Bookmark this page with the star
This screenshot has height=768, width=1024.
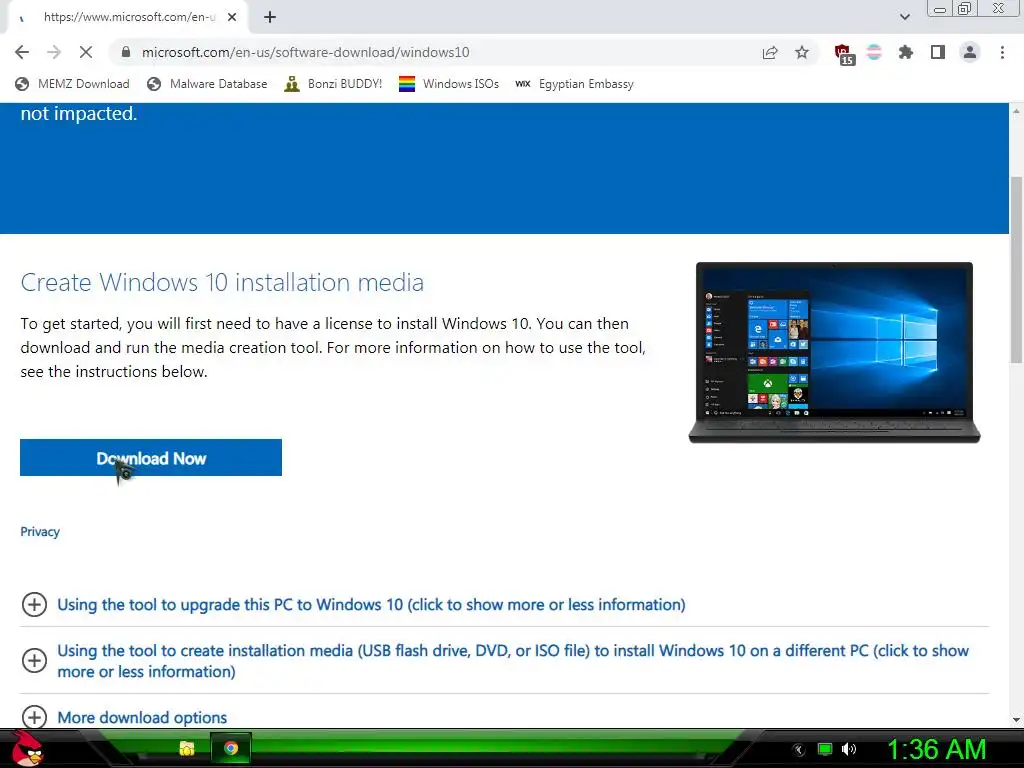802,52
